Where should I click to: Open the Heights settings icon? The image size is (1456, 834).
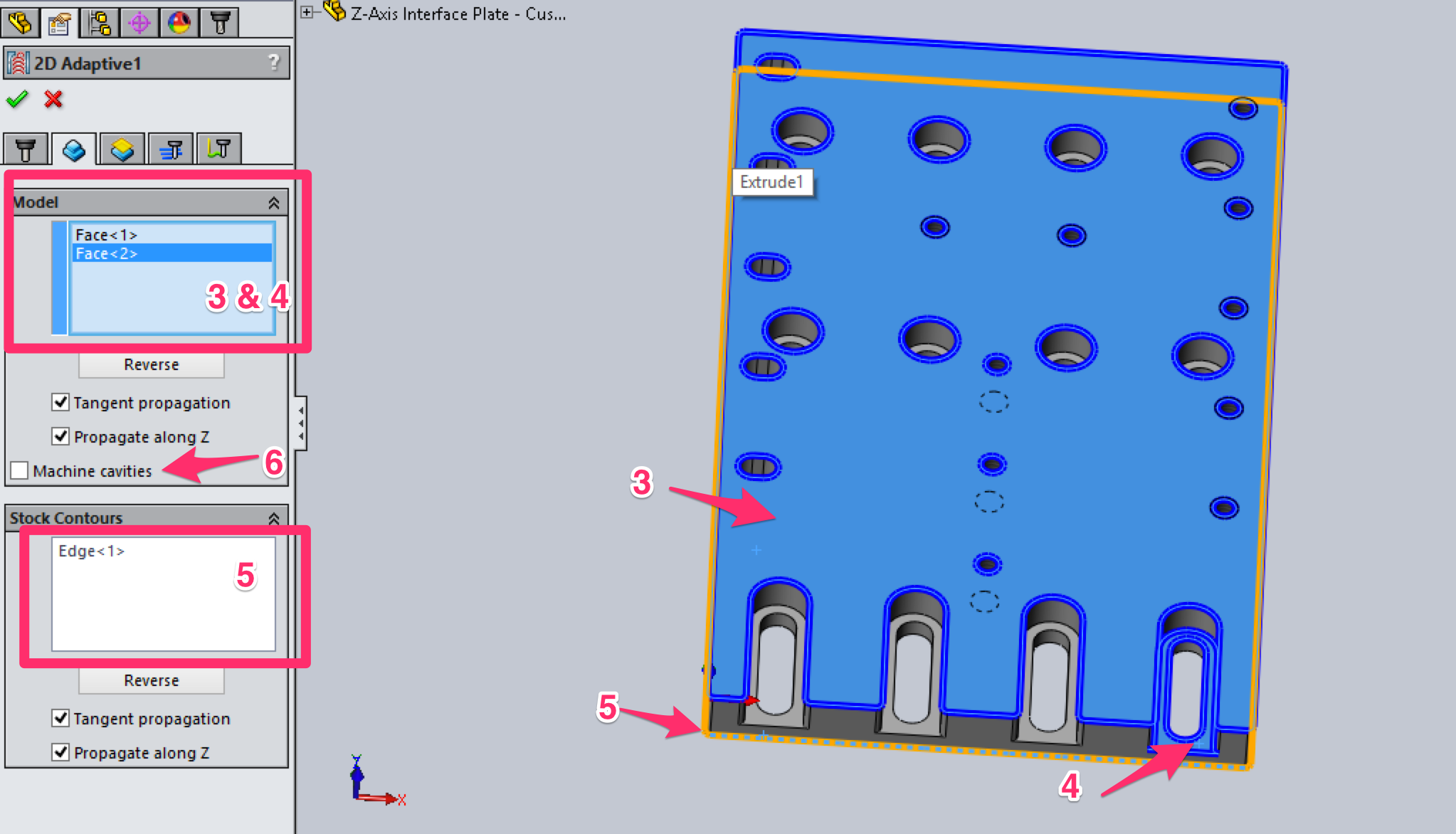tap(122, 148)
